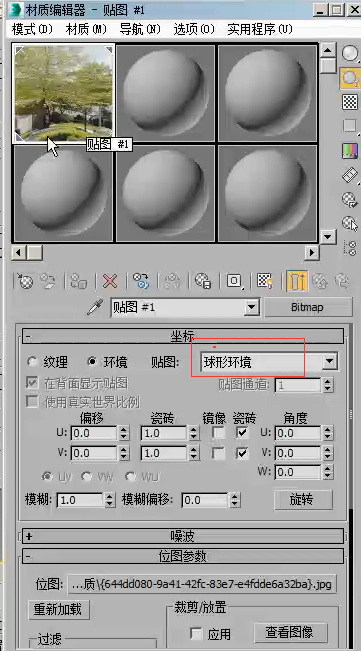The height and width of the screenshot is (651, 361).
Task: Open Material Editor Options icon
Action: [x=350, y=200]
